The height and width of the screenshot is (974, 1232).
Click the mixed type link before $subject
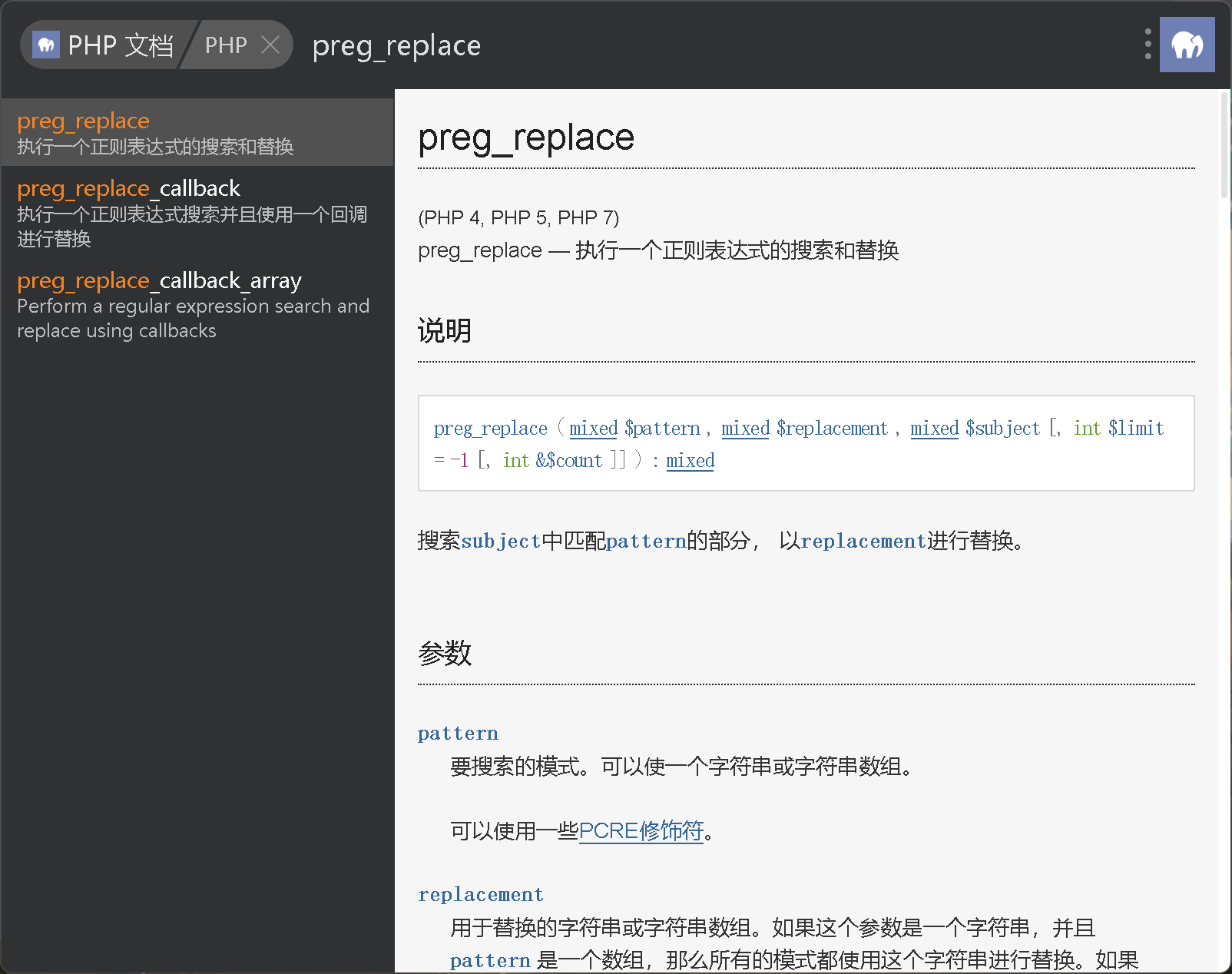(x=934, y=428)
